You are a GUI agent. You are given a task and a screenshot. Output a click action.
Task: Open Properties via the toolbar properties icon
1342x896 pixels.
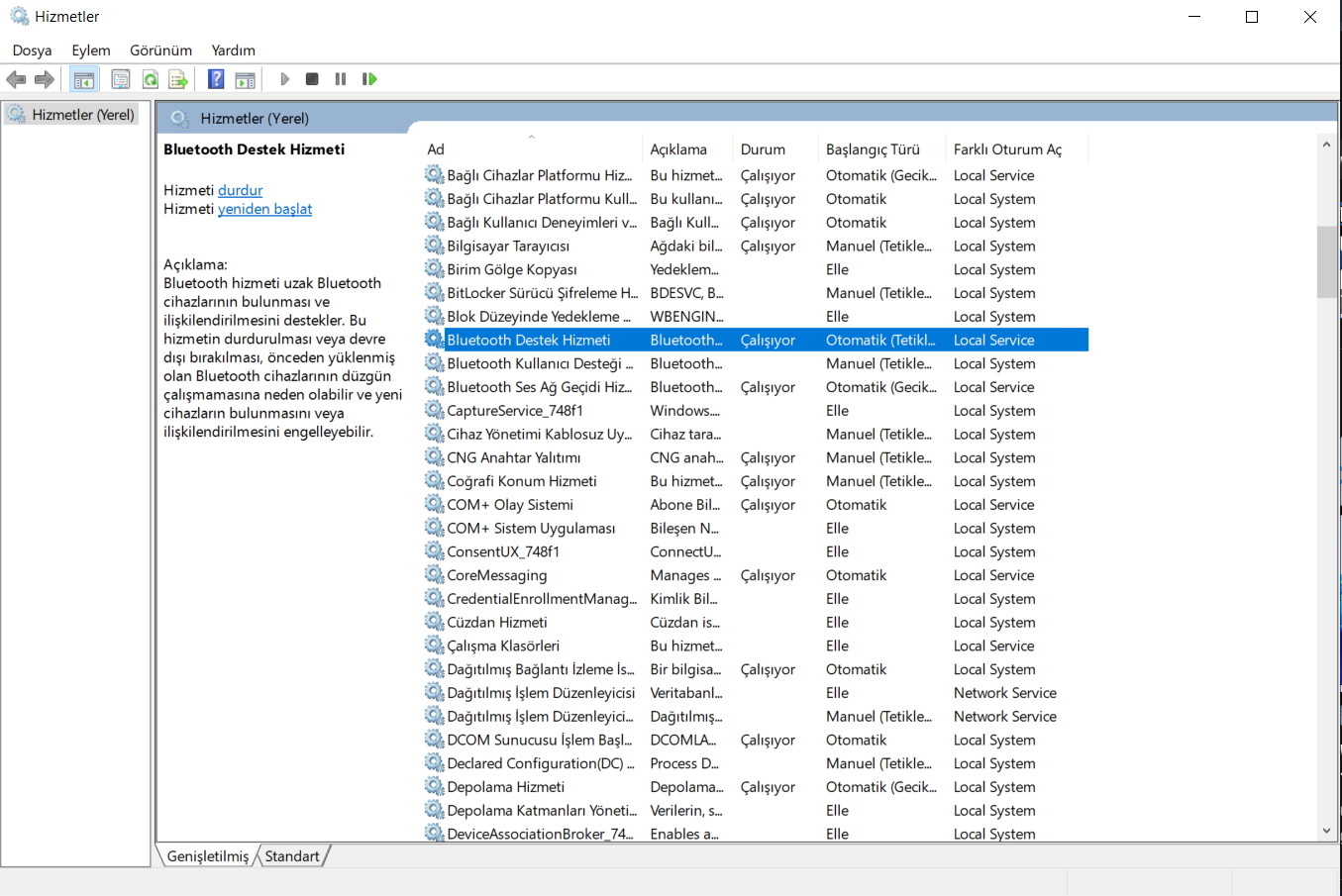pos(121,79)
